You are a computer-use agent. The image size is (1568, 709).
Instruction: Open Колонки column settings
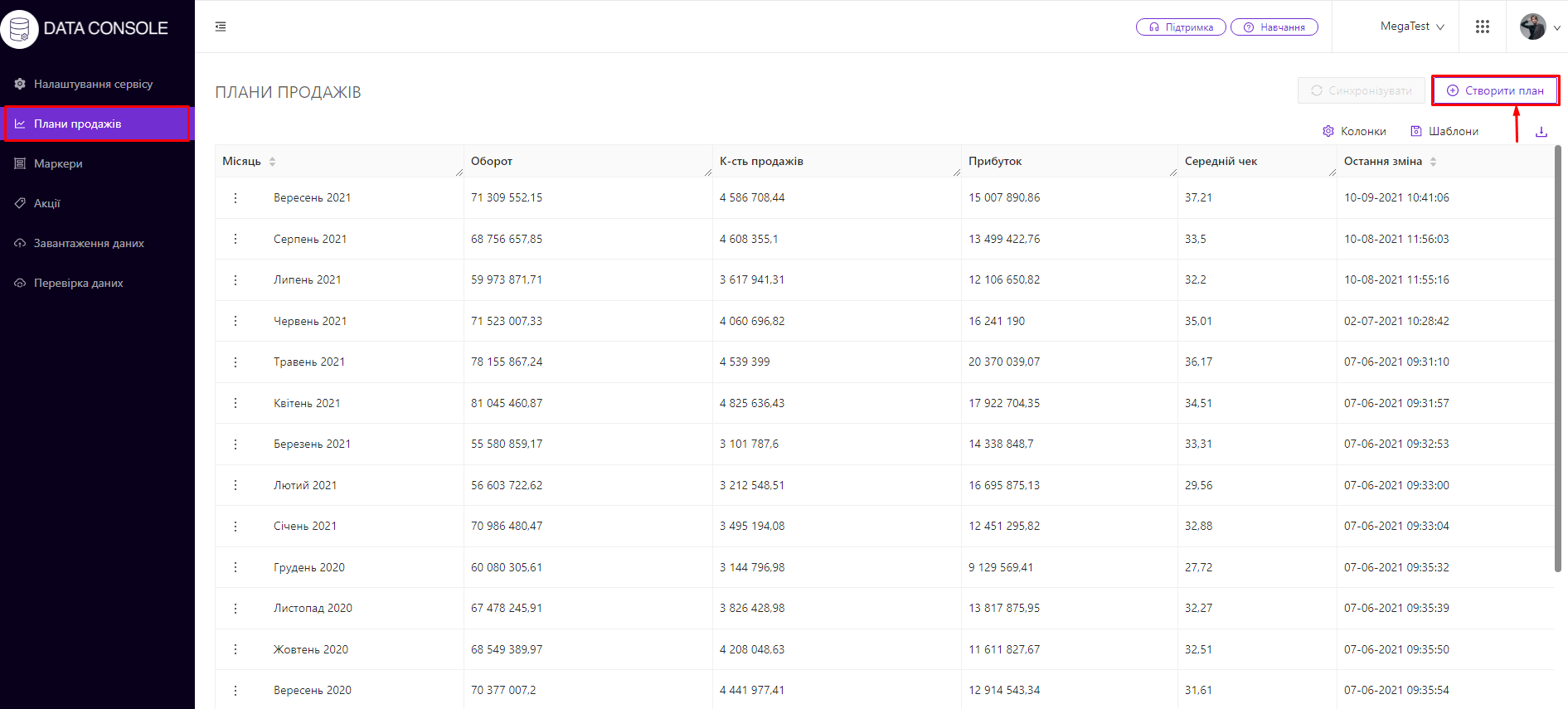click(1354, 131)
